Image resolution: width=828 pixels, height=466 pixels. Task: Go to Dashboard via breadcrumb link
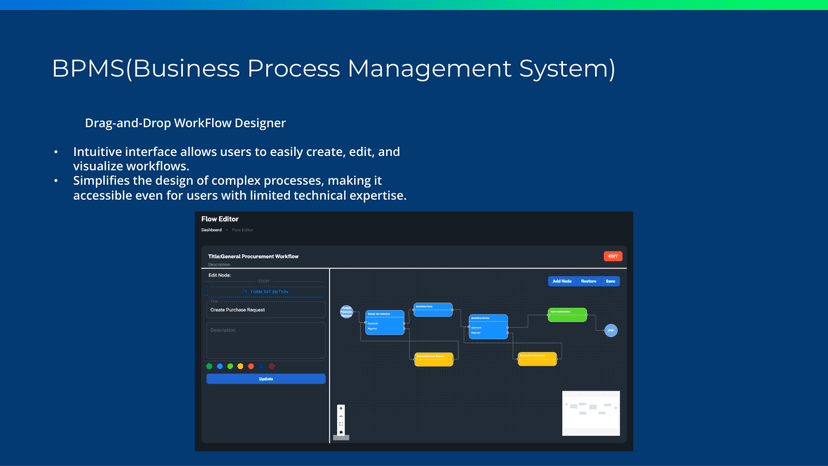point(211,230)
